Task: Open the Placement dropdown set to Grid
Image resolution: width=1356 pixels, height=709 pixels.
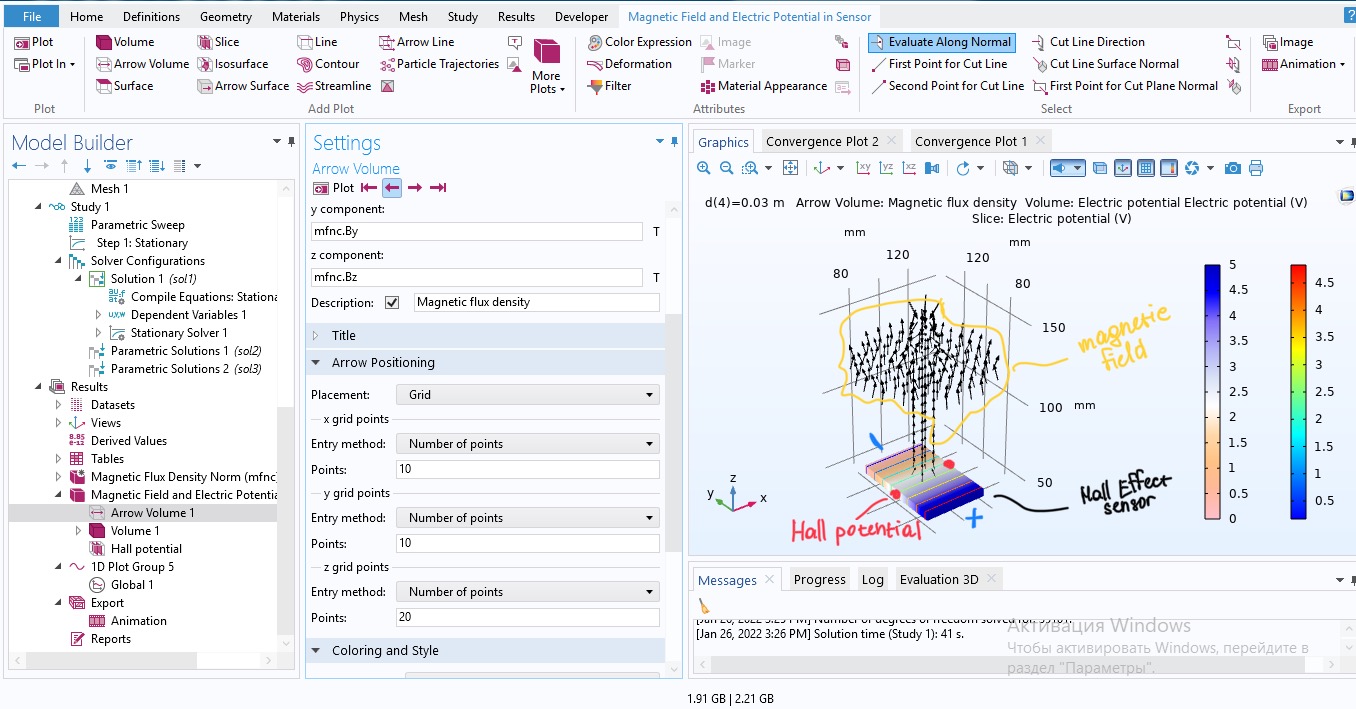Action: (527, 395)
